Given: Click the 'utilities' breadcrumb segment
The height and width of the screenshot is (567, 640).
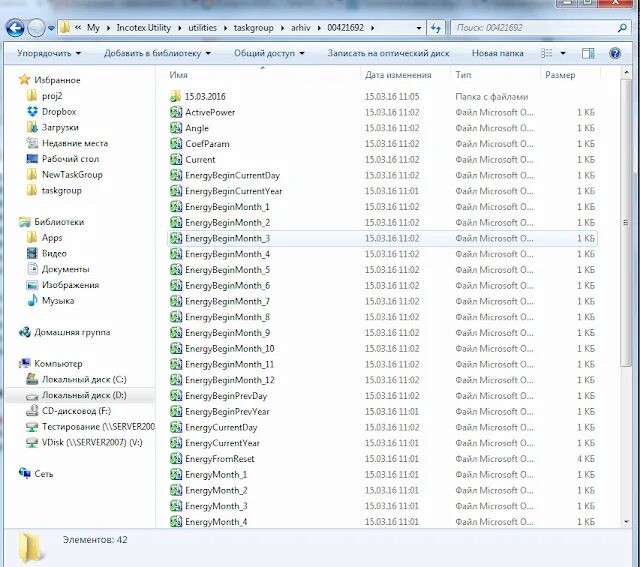Looking at the screenshot, I should (202, 28).
